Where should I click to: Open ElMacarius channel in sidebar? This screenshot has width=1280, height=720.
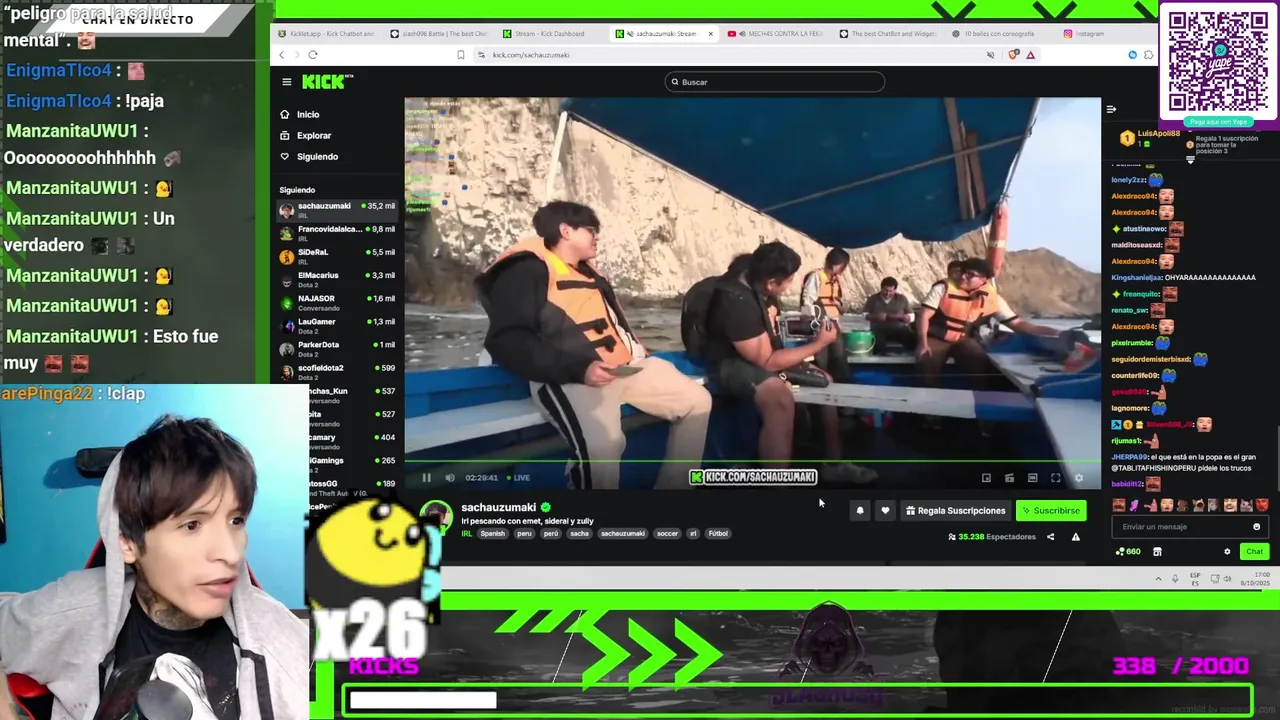(x=338, y=279)
